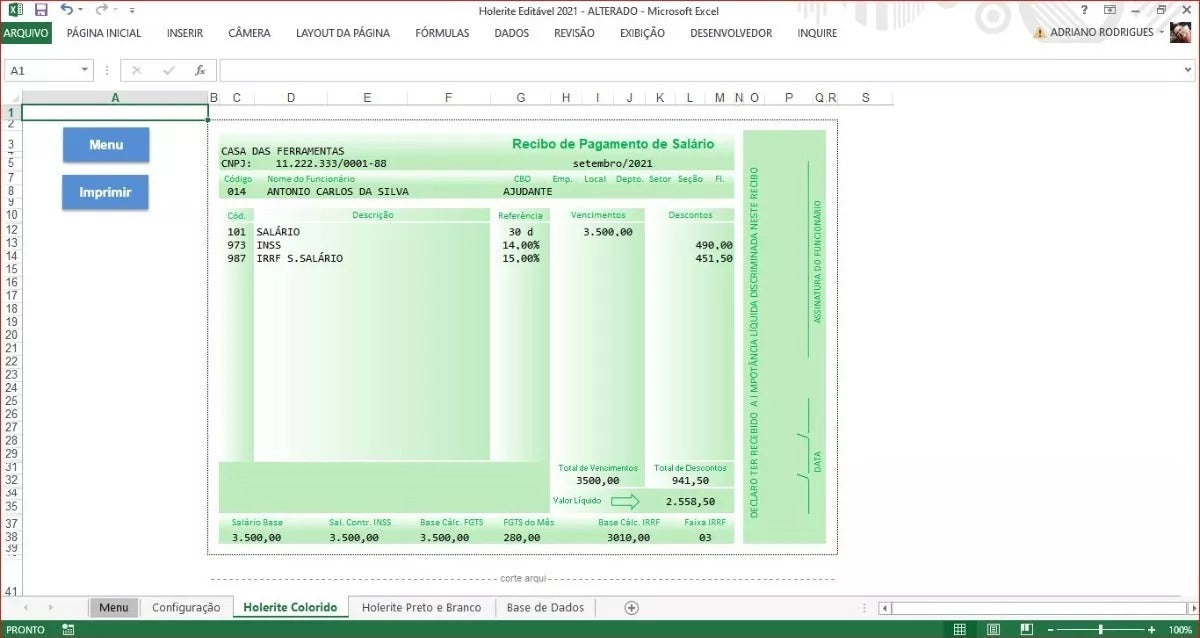Open the FÓRMULAS ribbon tab
1200x638 pixels.
[x=441, y=33]
